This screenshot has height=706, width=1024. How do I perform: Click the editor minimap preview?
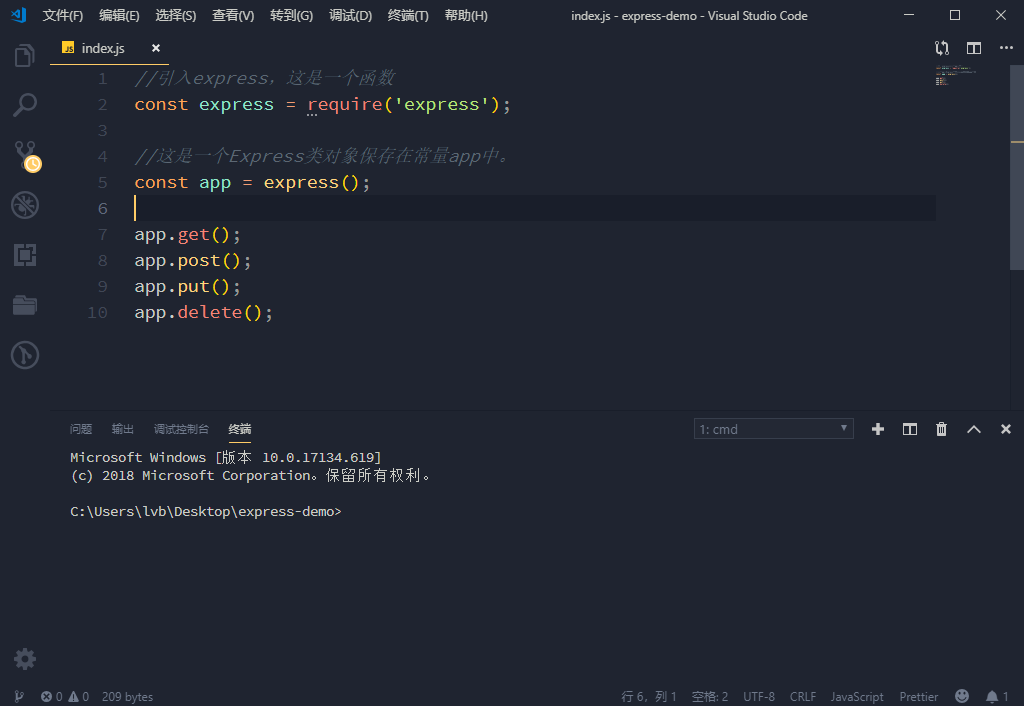click(955, 75)
